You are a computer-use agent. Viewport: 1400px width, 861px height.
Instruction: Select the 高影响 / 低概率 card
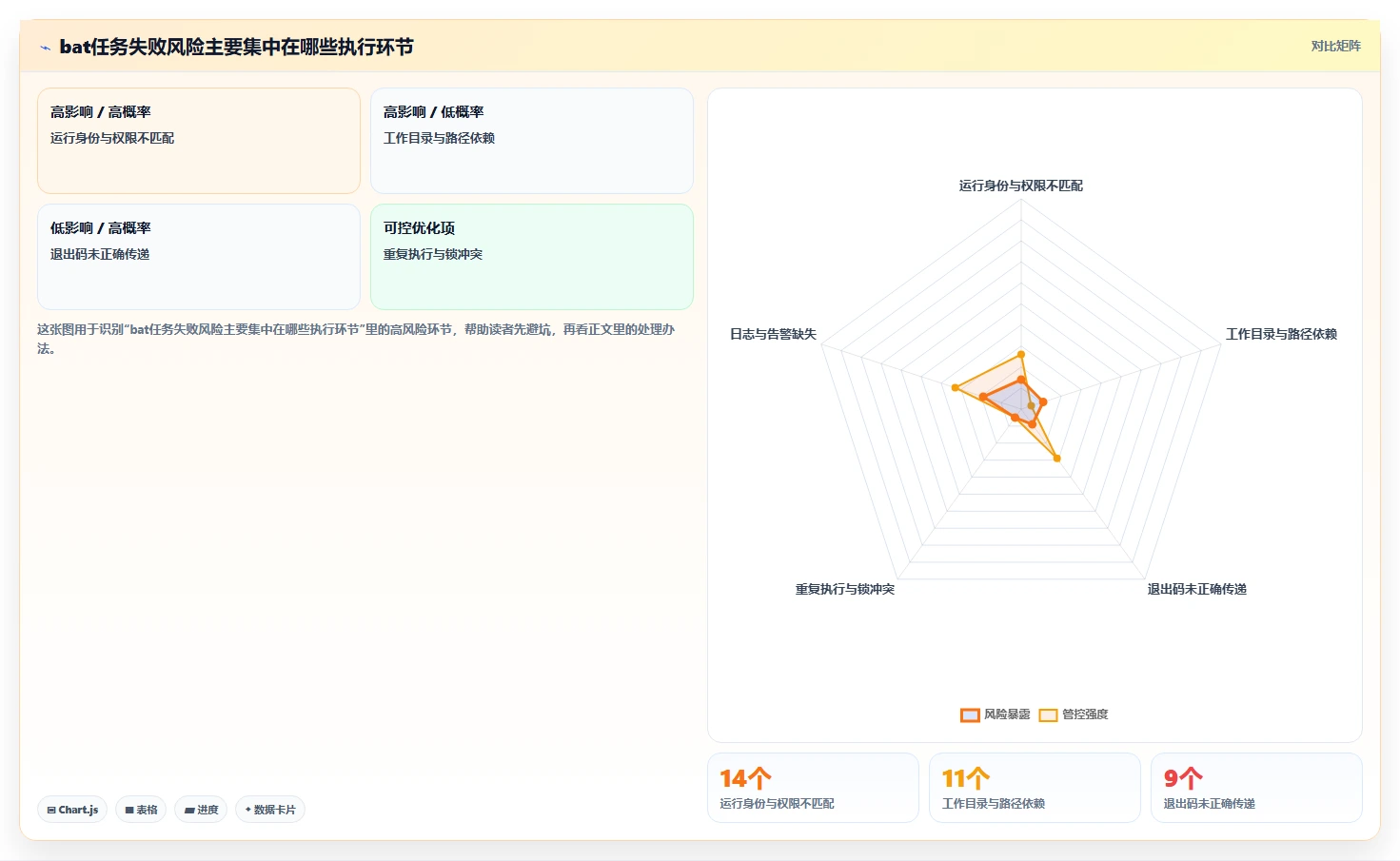click(x=532, y=141)
